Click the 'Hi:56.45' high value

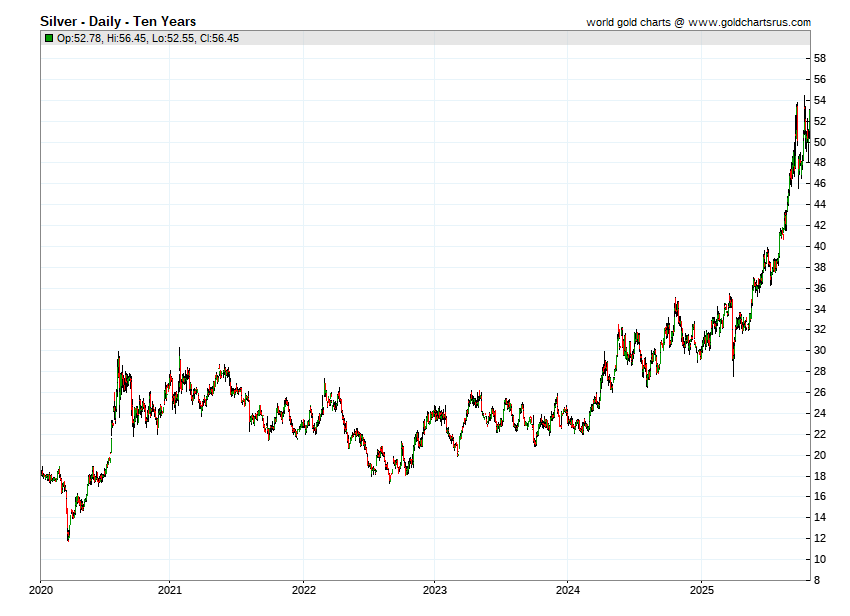126,38
